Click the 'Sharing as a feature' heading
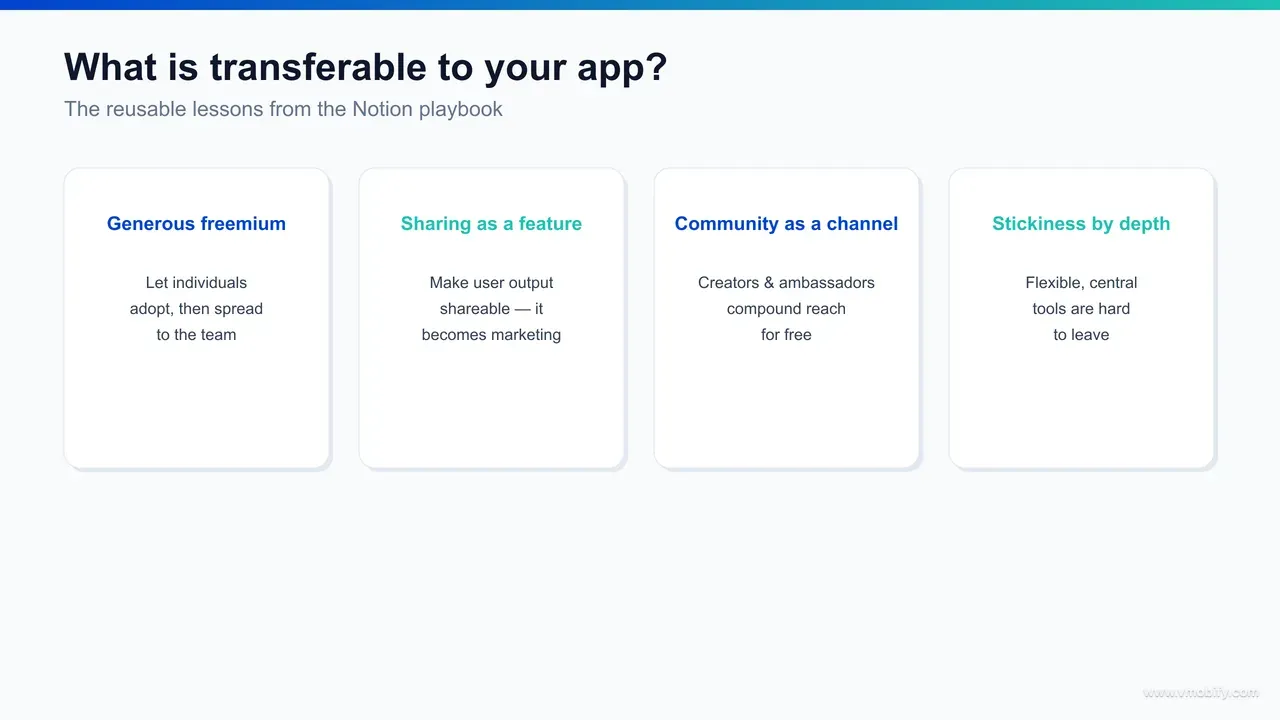 pos(491,224)
